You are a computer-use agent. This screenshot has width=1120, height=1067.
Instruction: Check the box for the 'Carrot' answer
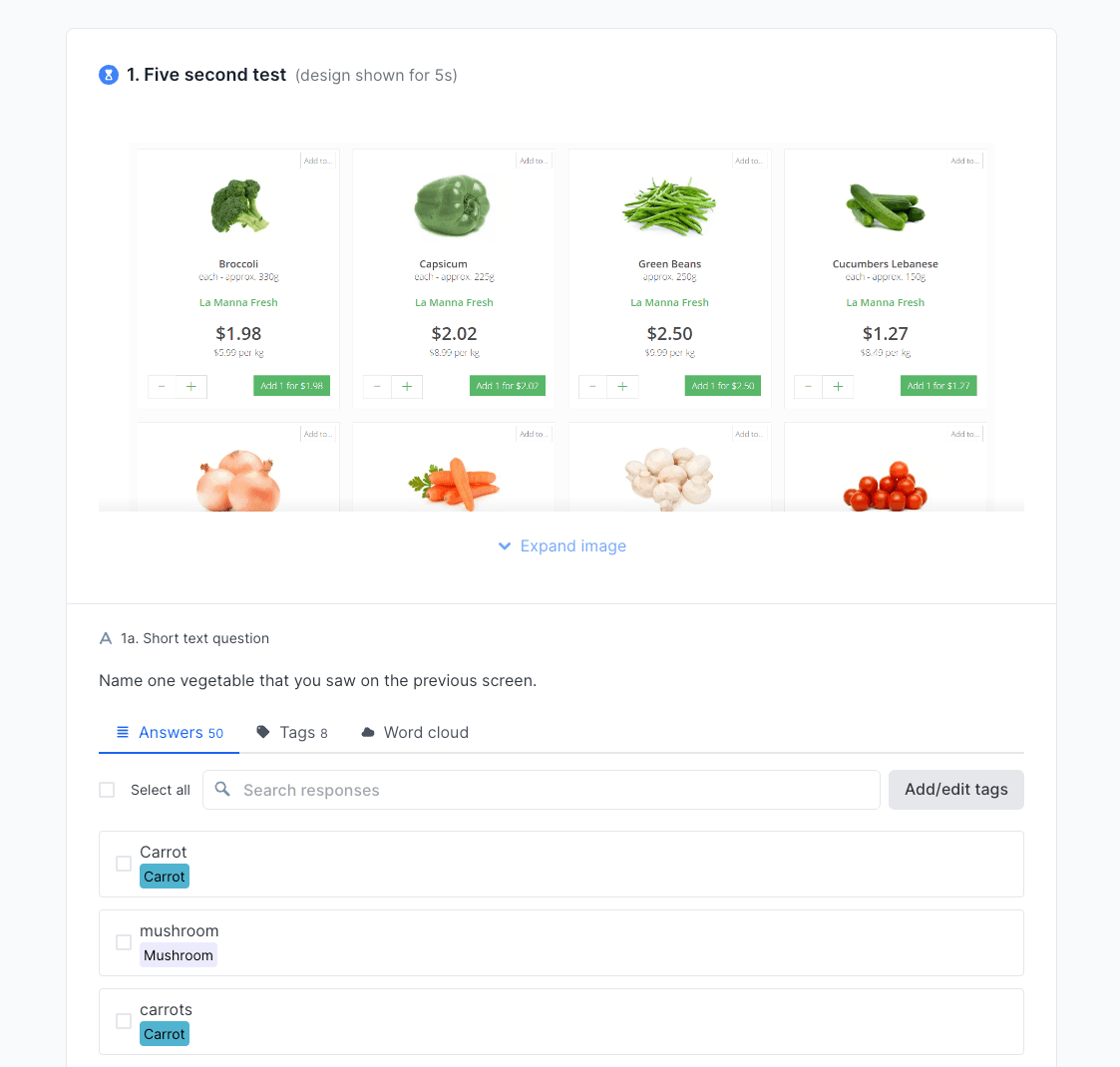tap(124, 864)
